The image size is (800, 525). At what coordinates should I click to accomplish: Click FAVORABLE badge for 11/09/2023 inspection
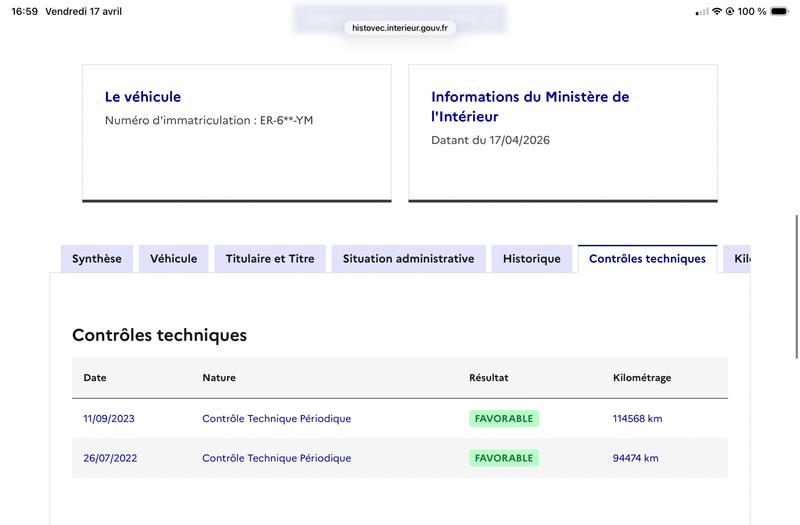pyautogui.click(x=504, y=418)
